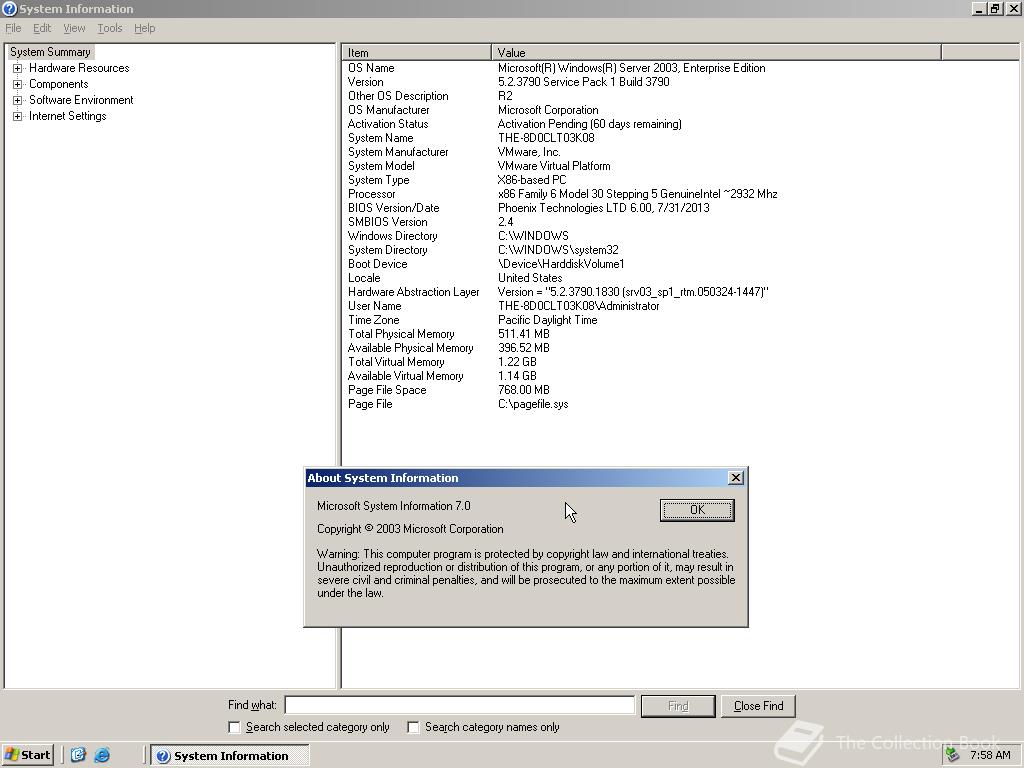Select Internet Settings tree item
Screen dimensions: 1024x768
coord(67,116)
